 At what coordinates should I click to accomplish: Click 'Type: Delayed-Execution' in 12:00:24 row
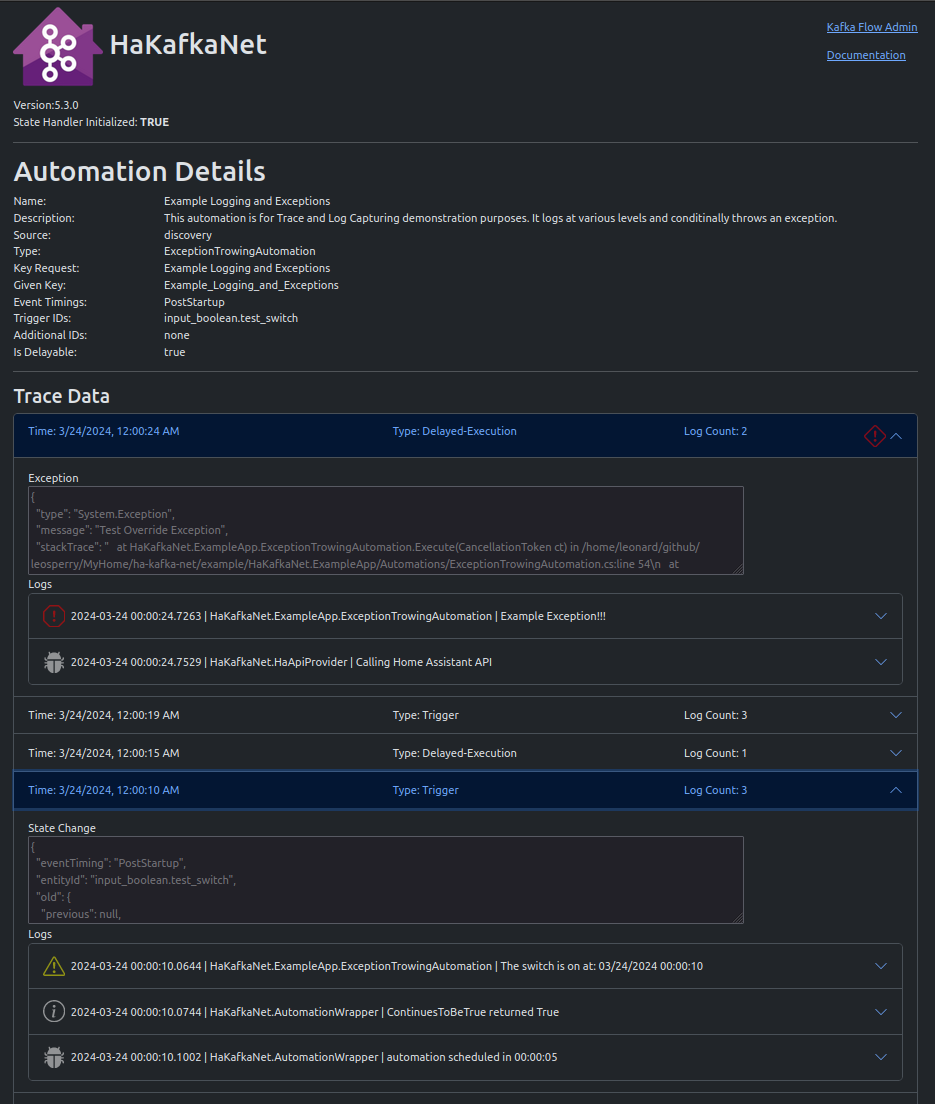[x=454, y=431]
